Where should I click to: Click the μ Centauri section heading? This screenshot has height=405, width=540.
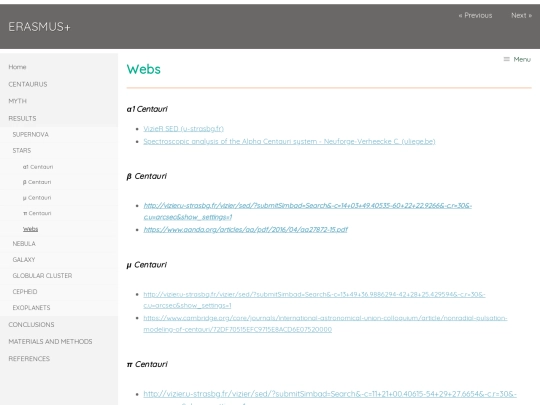147,264
